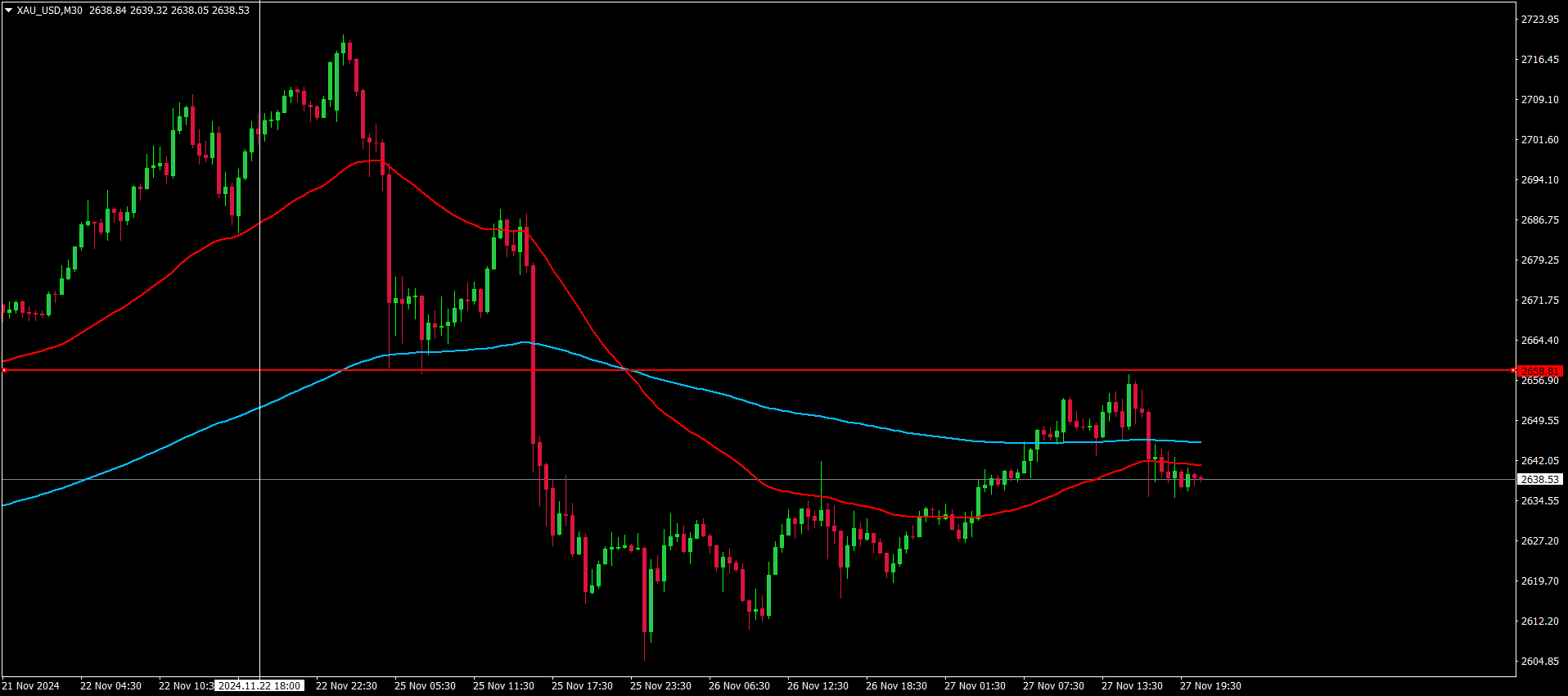Click the 25 Nov 05:30 time axis label

[x=425, y=686]
